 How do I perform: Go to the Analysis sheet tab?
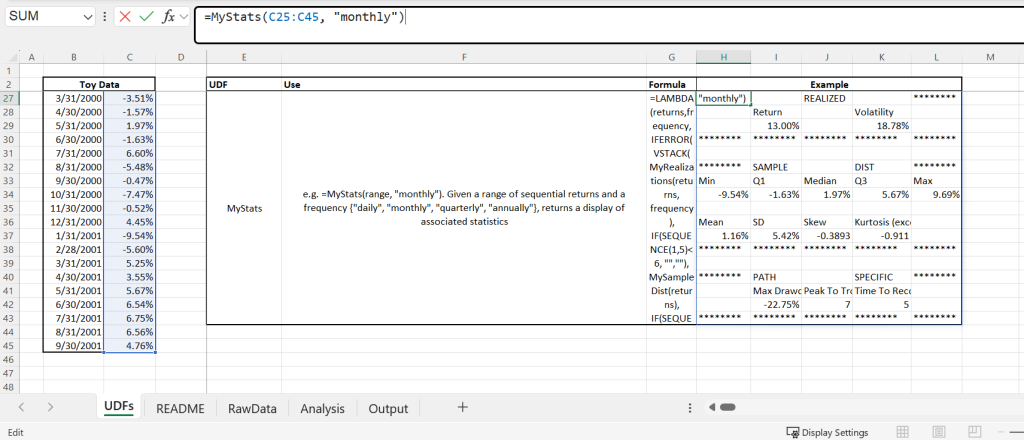click(x=322, y=408)
